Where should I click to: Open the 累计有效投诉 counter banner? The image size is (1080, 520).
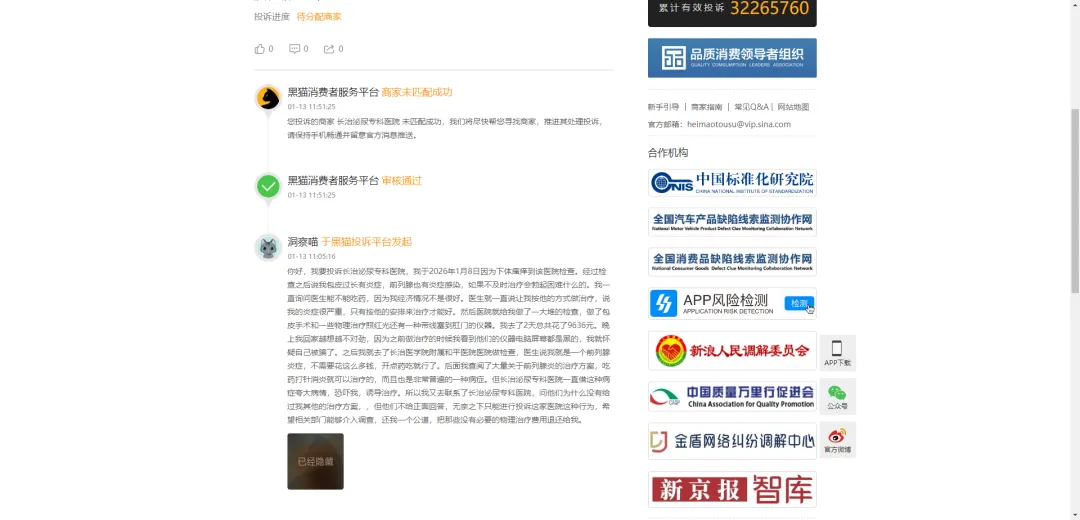[x=732, y=11]
